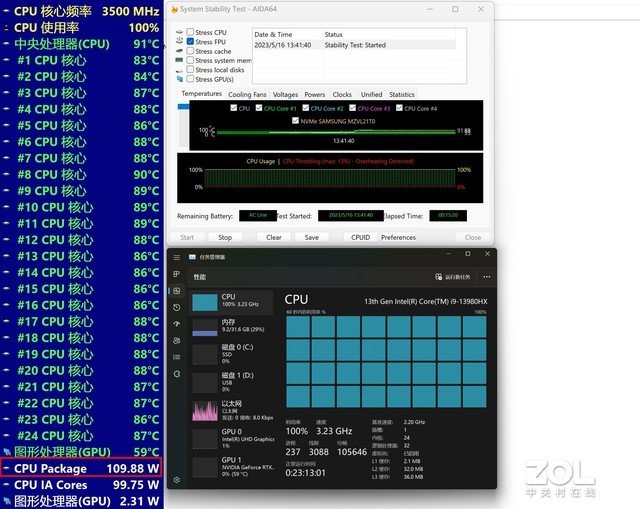Open App history icon in Task Manager
Viewport: 640px width, 509px height.
177,307
